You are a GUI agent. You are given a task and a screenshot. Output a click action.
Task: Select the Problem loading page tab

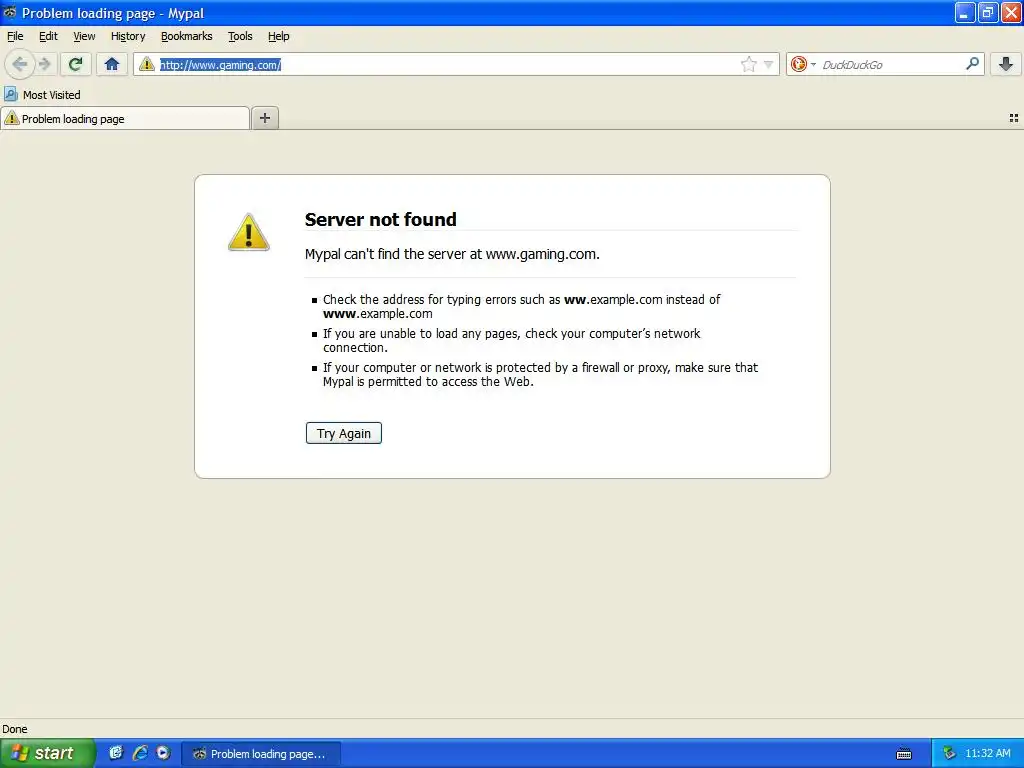(x=125, y=119)
